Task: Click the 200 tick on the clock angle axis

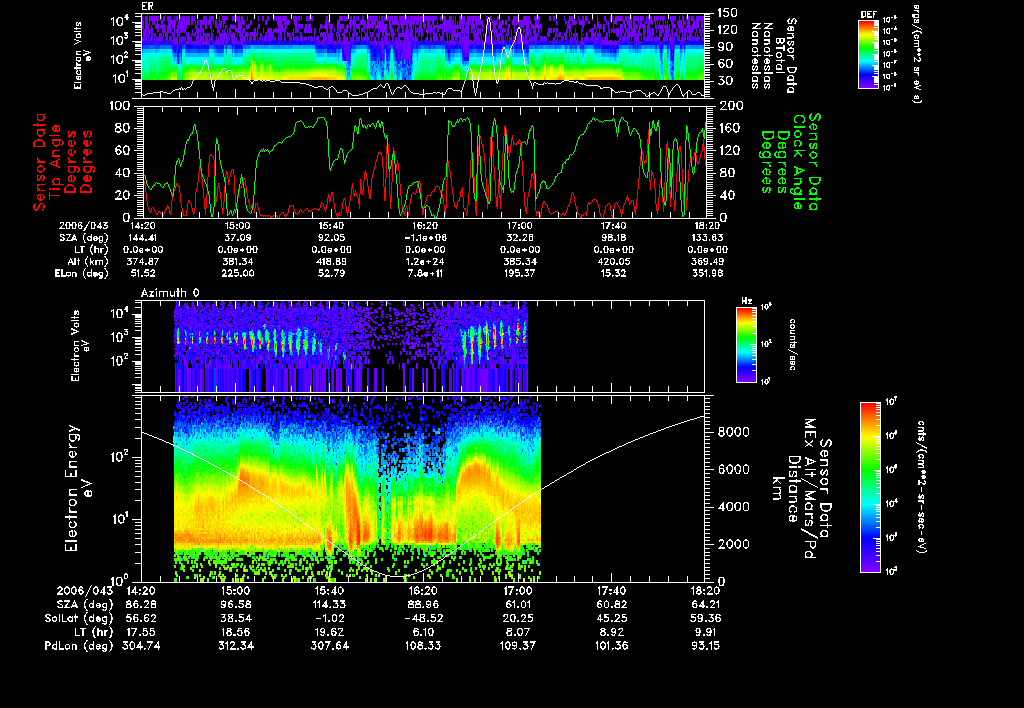Action: (x=730, y=106)
